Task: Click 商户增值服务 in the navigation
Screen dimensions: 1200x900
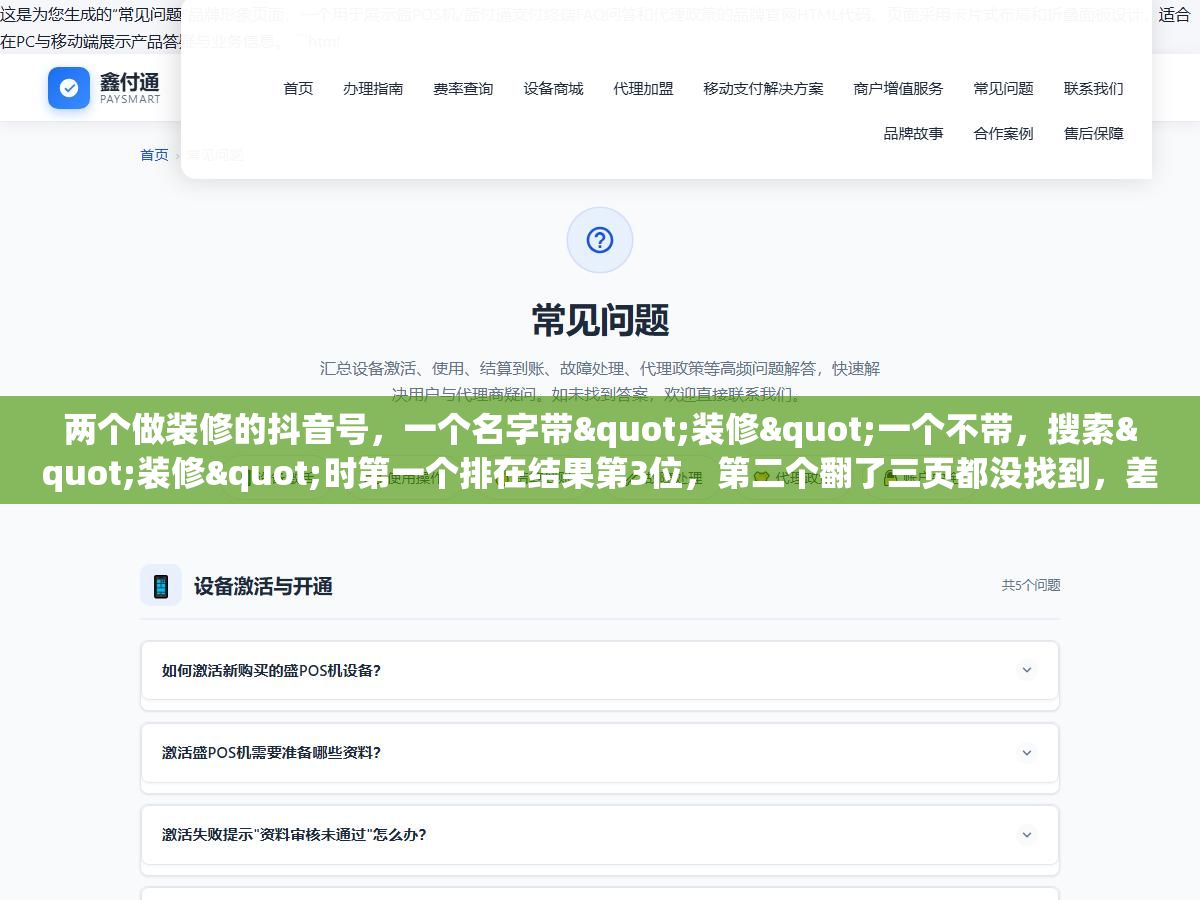Action: (898, 88)
